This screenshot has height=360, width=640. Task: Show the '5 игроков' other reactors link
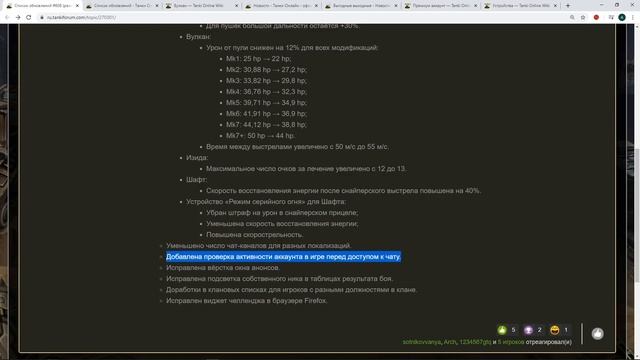pos(511,342)
